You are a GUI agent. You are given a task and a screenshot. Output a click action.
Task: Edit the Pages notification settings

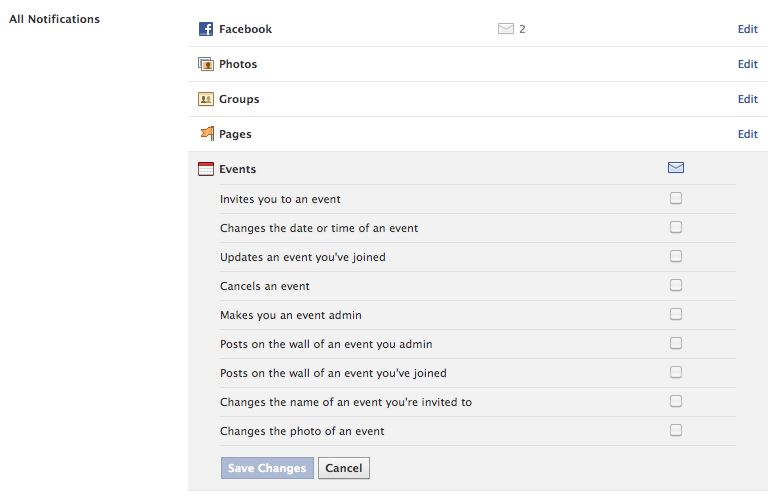click(x=747, y=134)
